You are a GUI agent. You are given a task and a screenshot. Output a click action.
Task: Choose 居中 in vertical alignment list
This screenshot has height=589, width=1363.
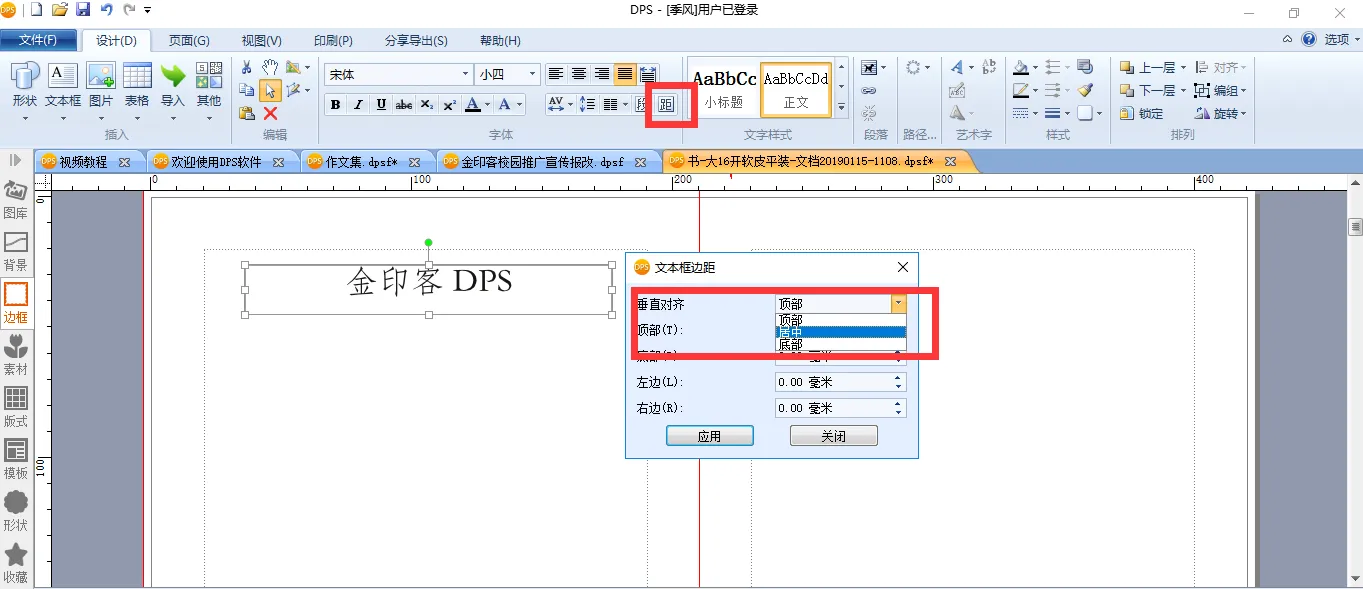[841, 332]
